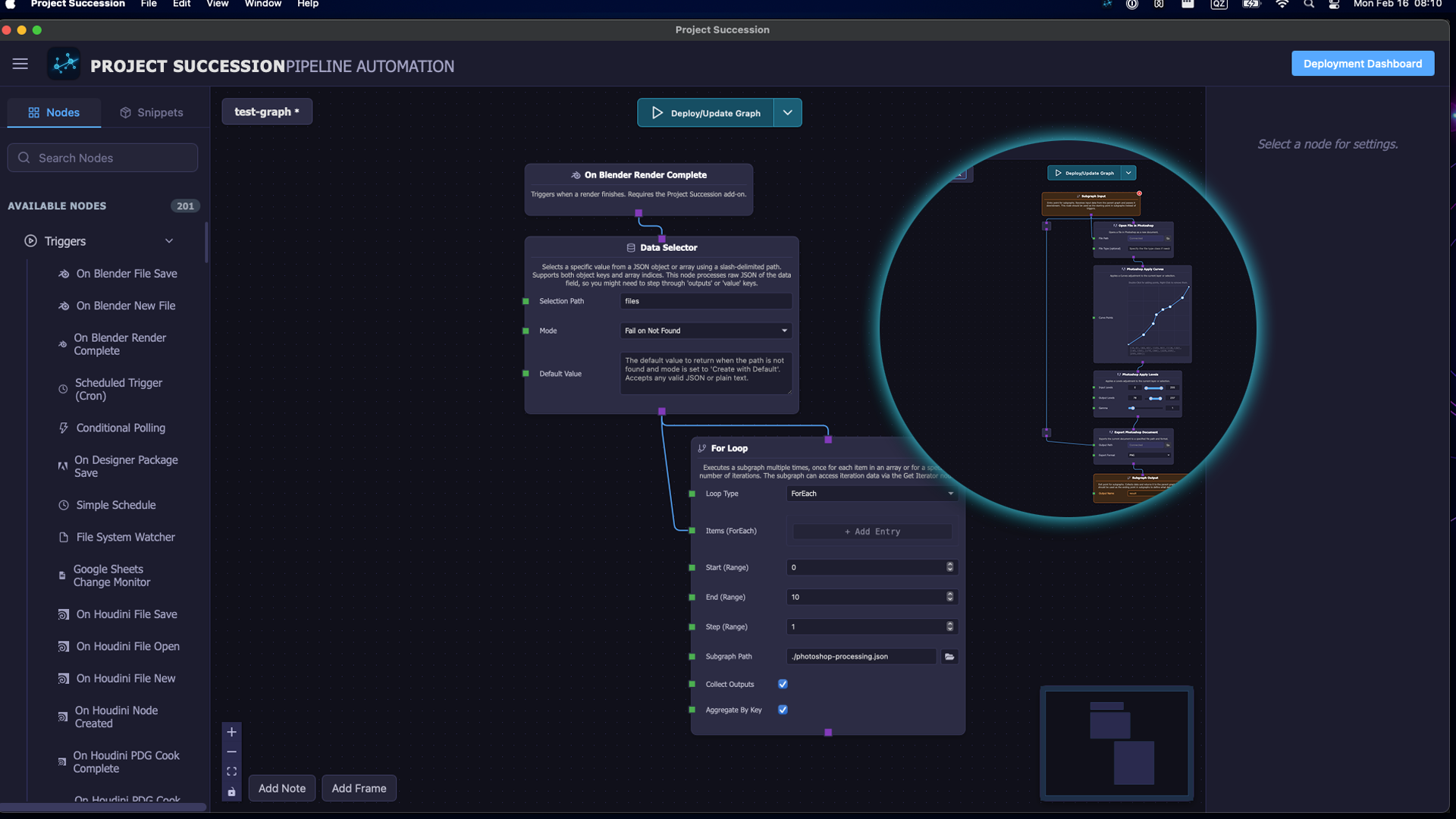Click the Deployment Dashboard button
The height and width of the screenshot is (819, 1456).
(x=1362, y=63)
